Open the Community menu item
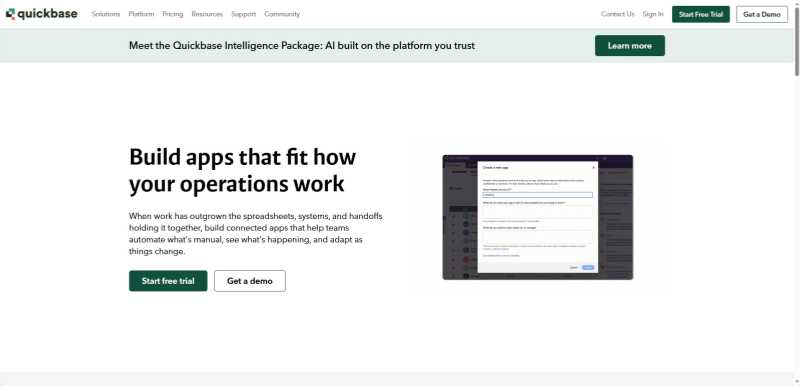Image resolution: width=800 pixels, height=386 pixels. [x=282, y=14]
